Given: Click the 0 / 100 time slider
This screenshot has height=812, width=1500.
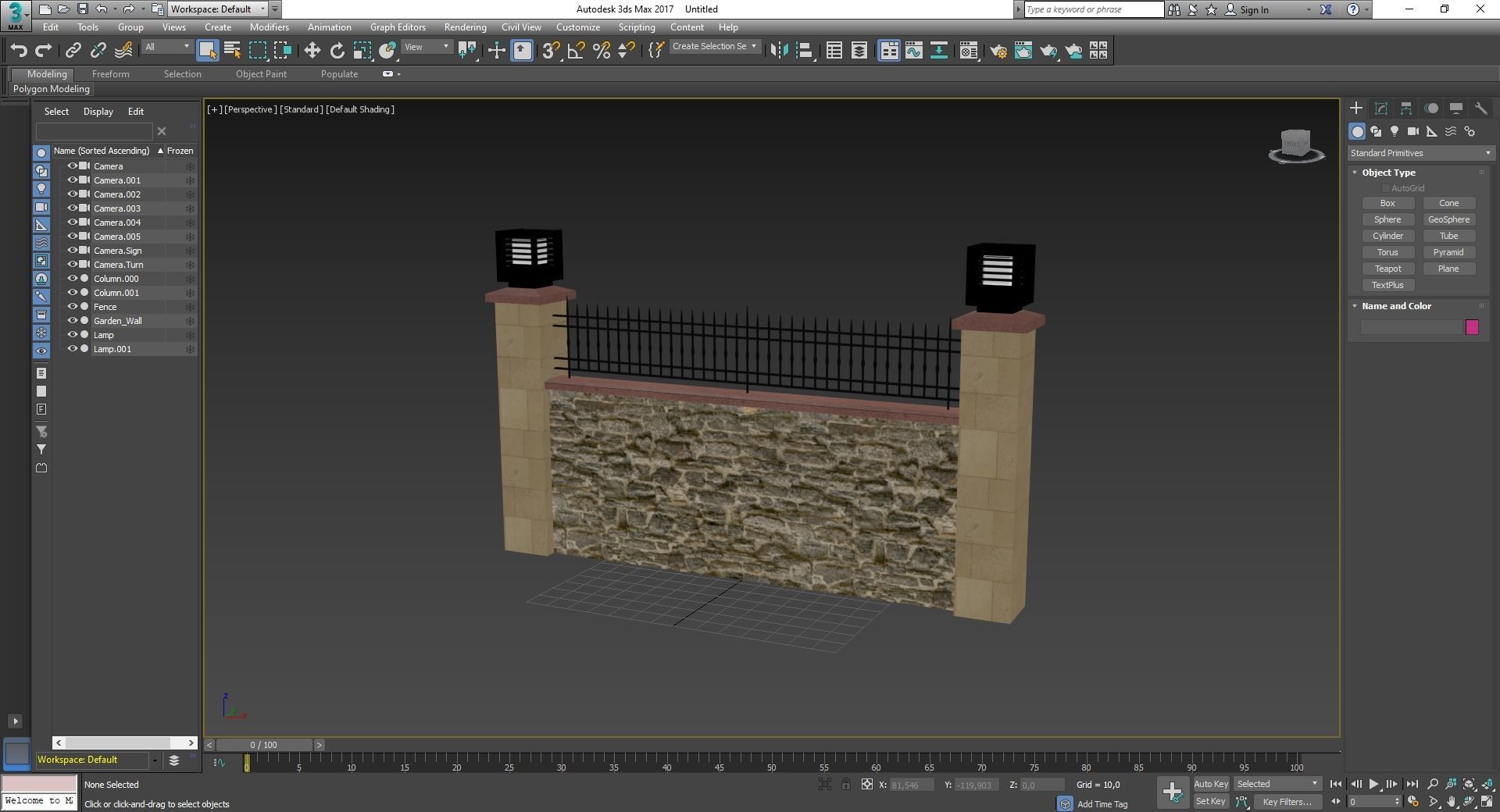Looking at the screenshot, I should point(264,745).
